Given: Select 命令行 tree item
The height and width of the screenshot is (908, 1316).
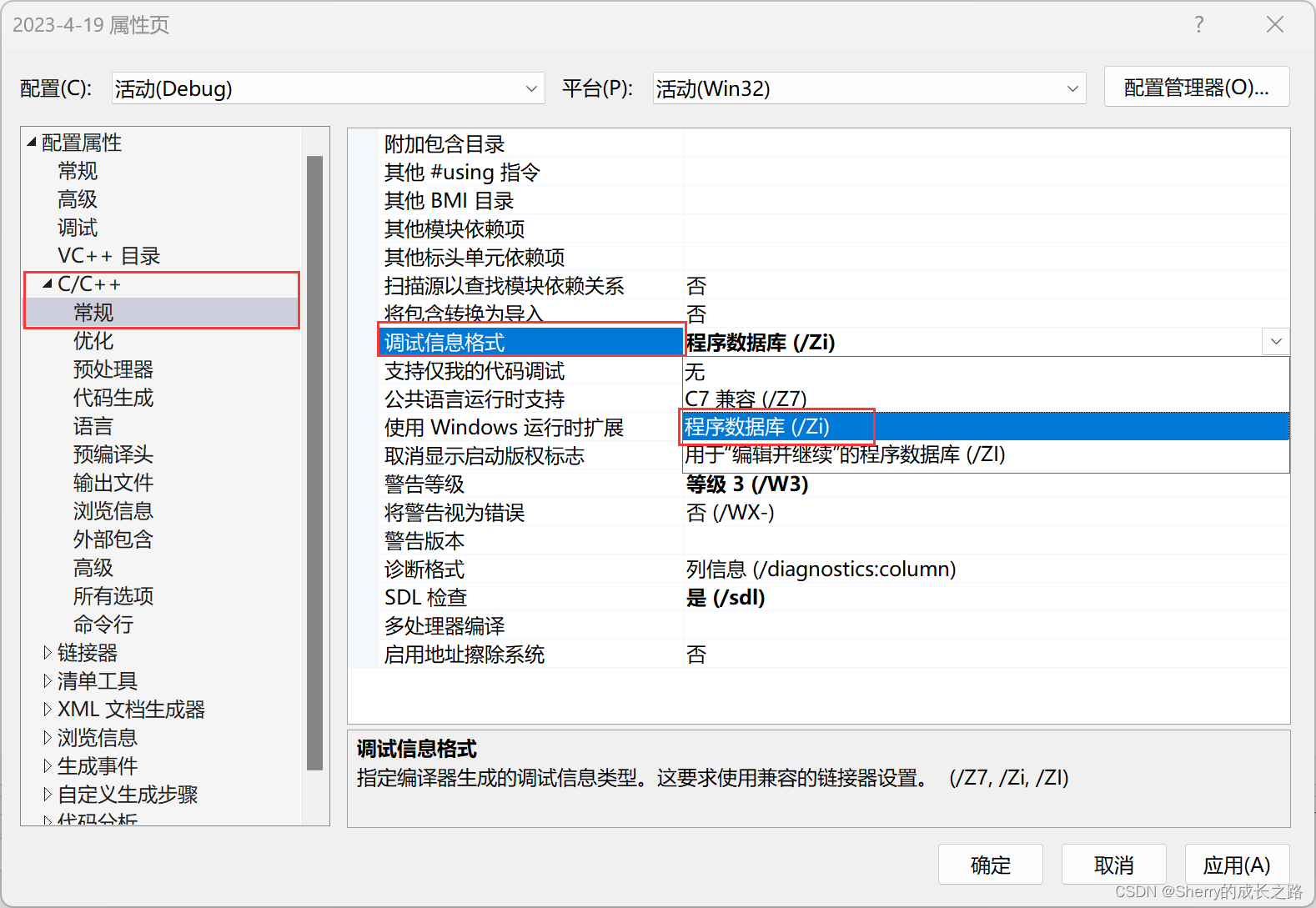Looking at the screenshot, I should pyautogui.click(x=103, y=625).
